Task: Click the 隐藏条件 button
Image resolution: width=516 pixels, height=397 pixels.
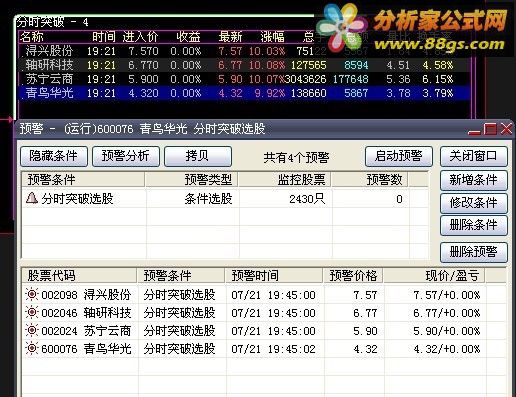Action: click(54, 156)
